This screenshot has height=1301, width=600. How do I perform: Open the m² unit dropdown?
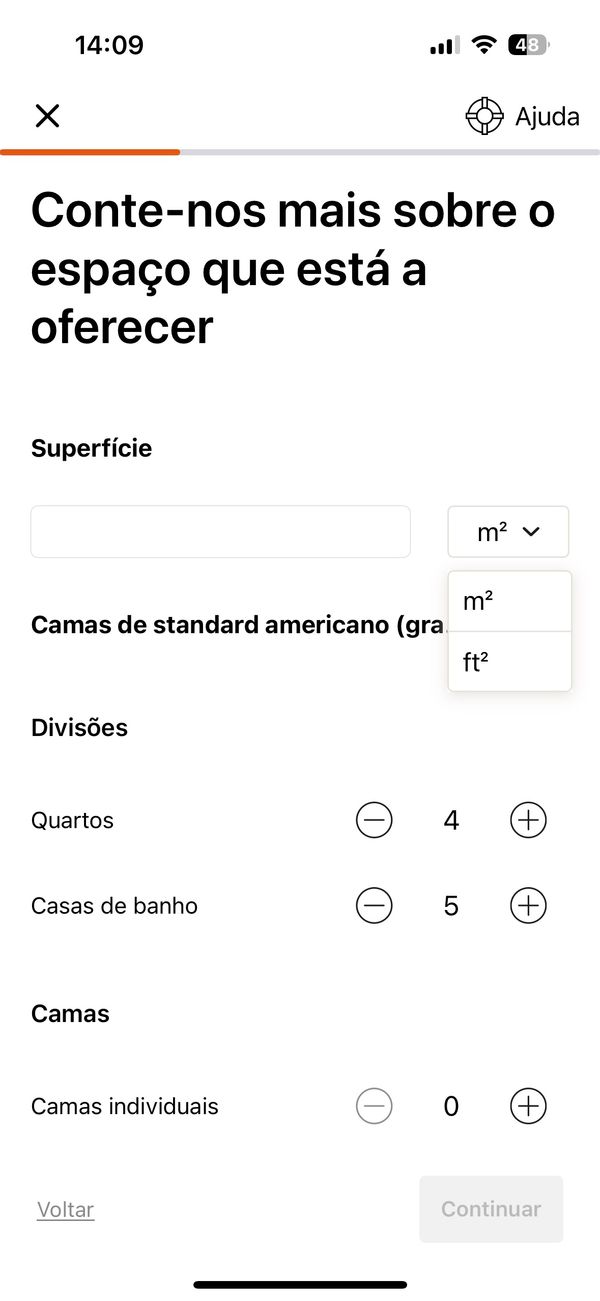coord(508,532)
